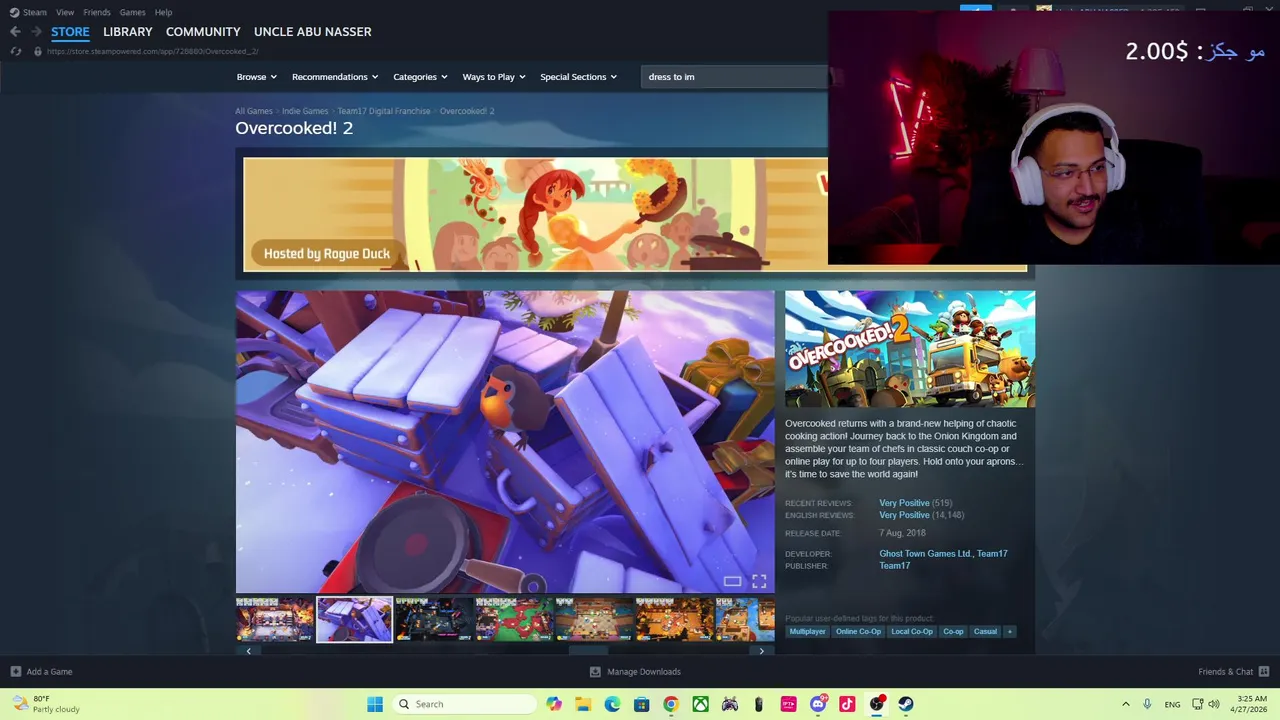Click the plus icon next to Add a Game
The width and height of the screenshot is (1280, 720).
coord(15,671)
